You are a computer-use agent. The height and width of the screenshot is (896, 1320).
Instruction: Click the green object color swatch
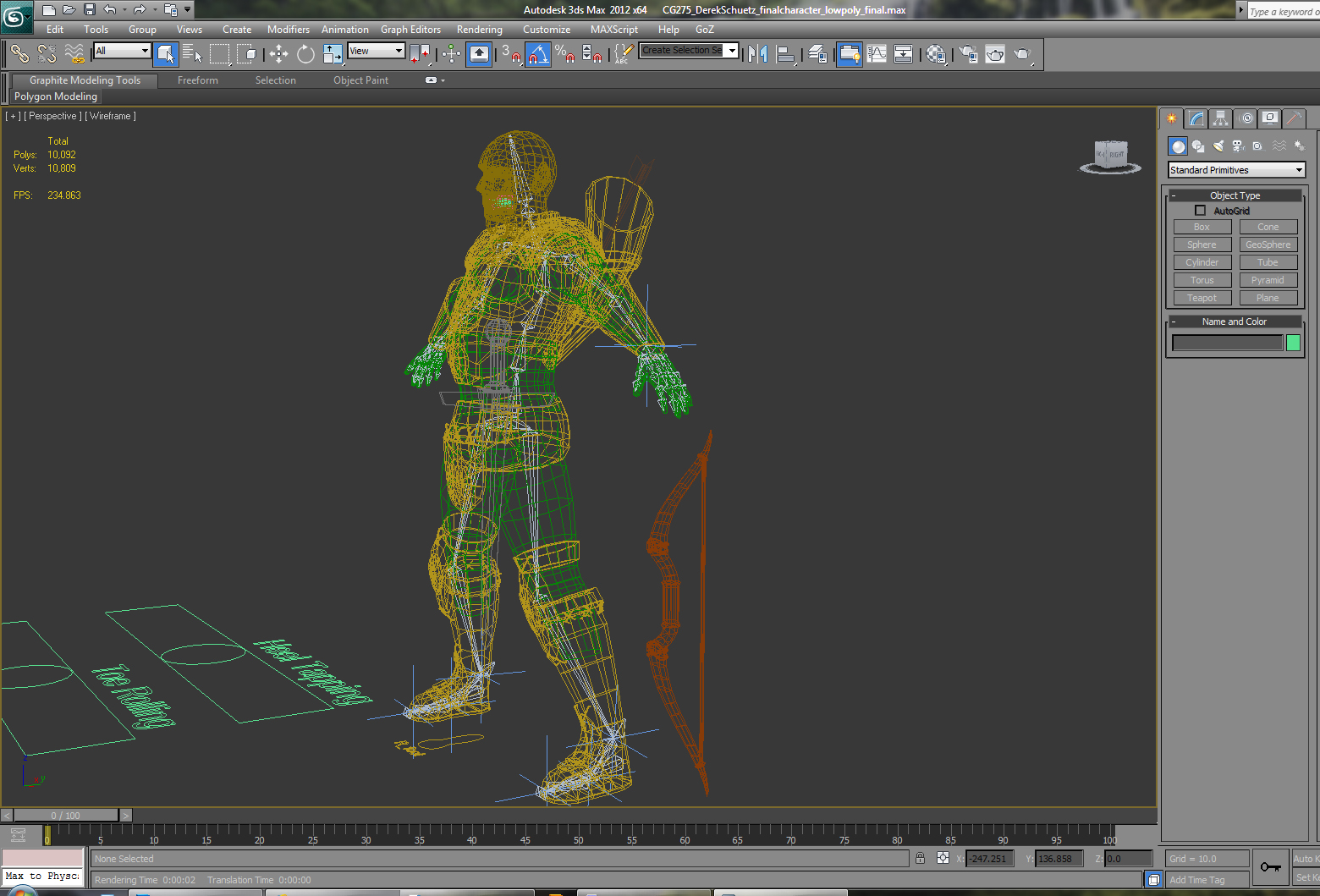1293,343
